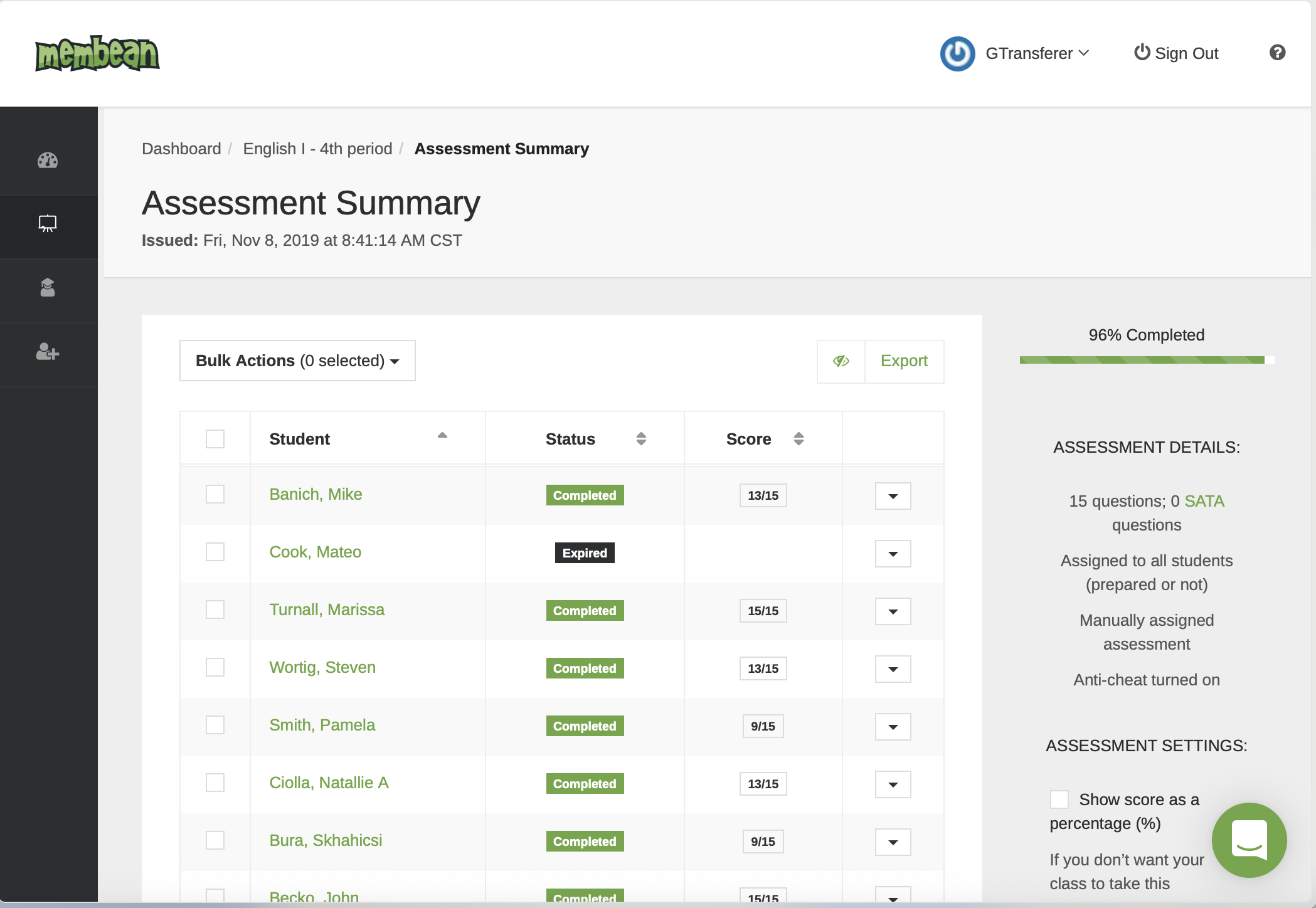Open the Bulk Actions dropdown
1316x908 pixels.
[297, 361]
